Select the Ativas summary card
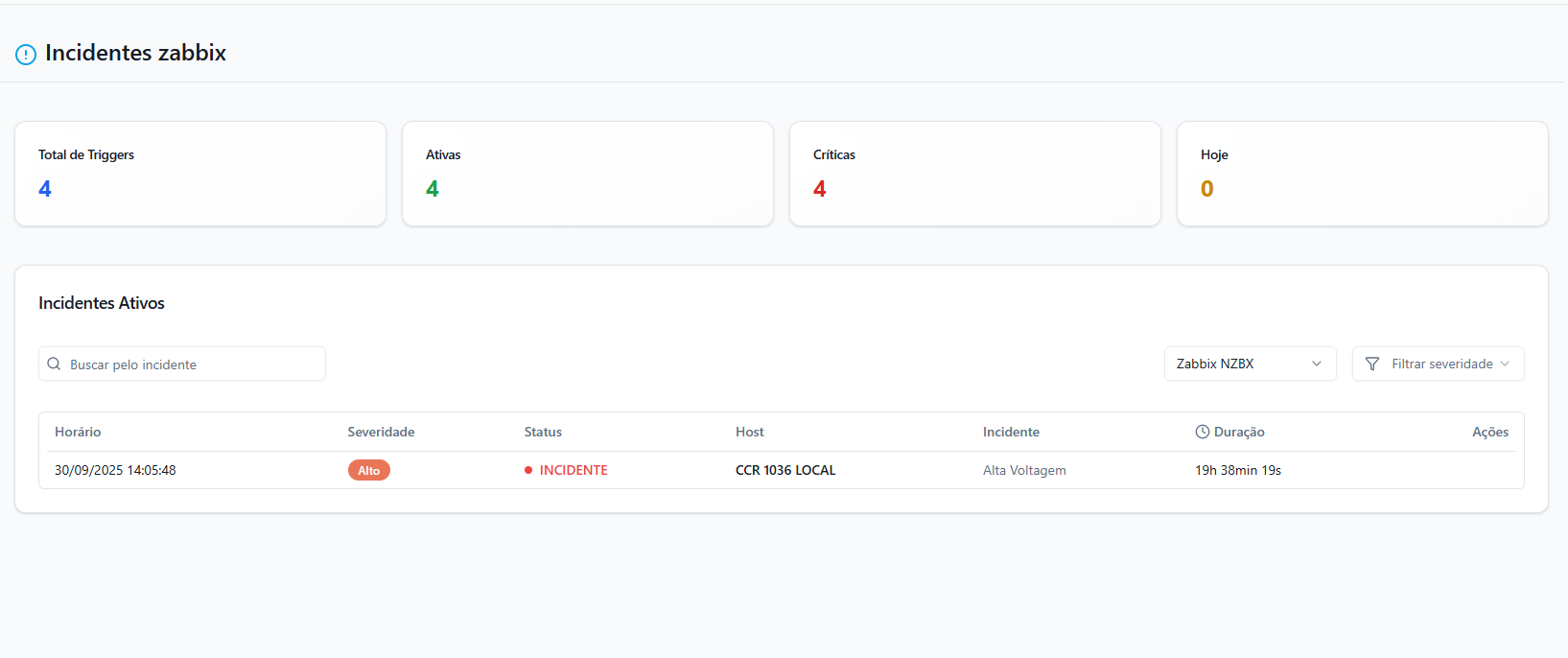Screen dimensions: 1568x658 (587, 174)
